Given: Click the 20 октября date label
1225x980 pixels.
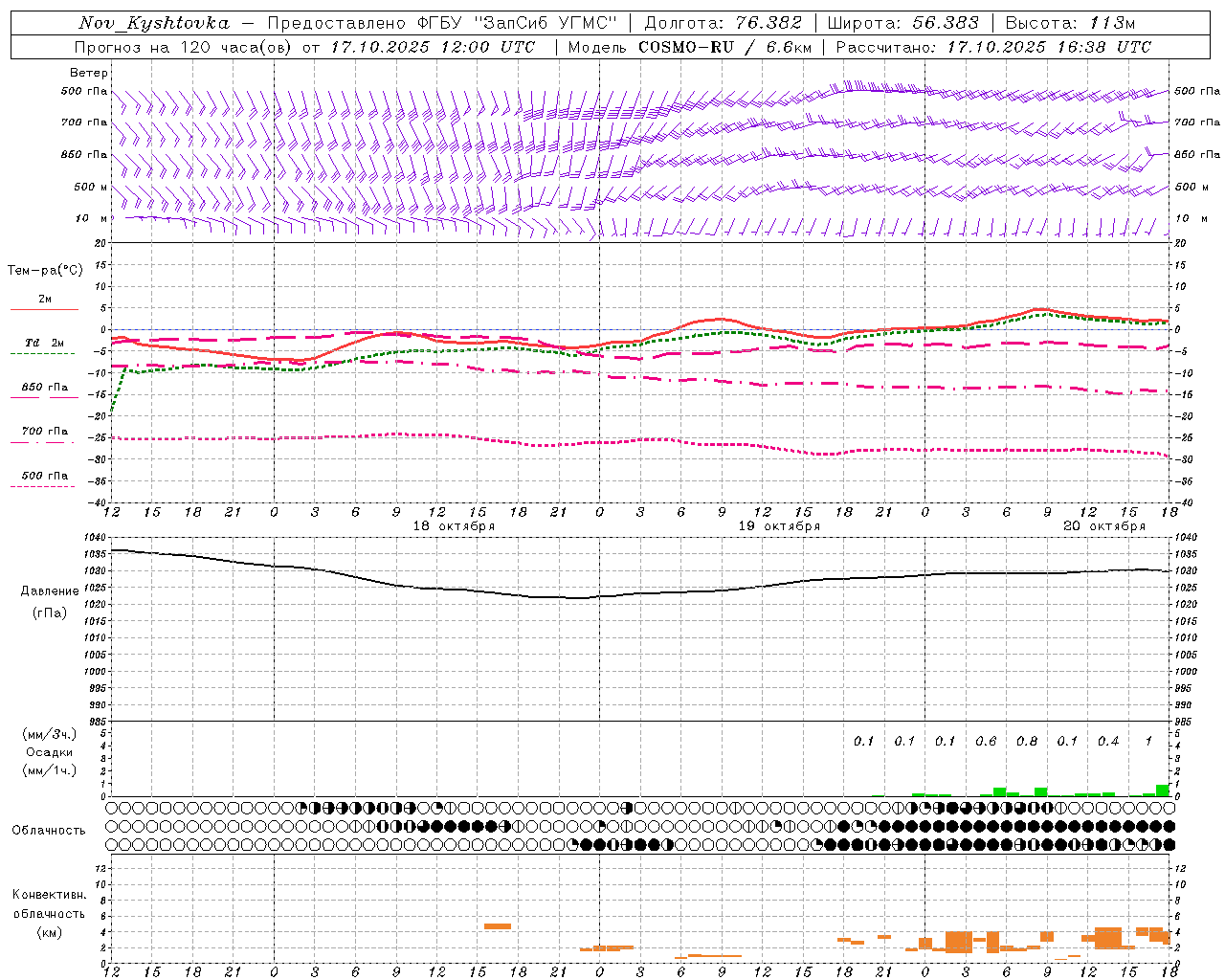Looking at the screenshot, I should pos(1104,526).
